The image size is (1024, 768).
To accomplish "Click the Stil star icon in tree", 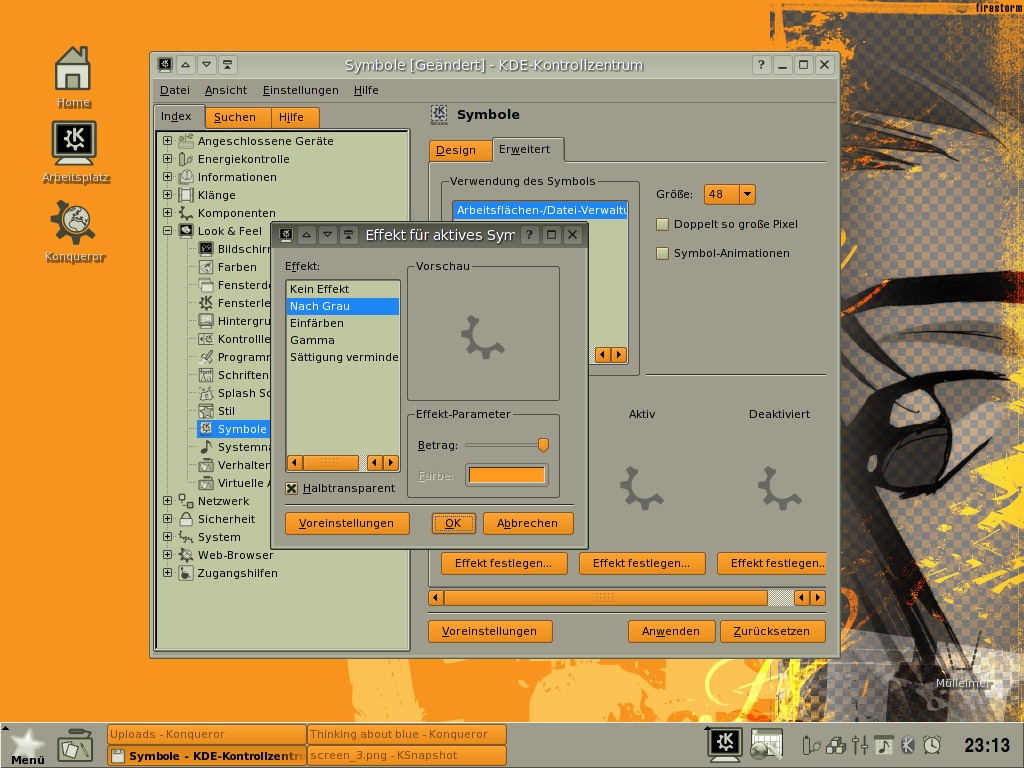I will coord(206,411).
